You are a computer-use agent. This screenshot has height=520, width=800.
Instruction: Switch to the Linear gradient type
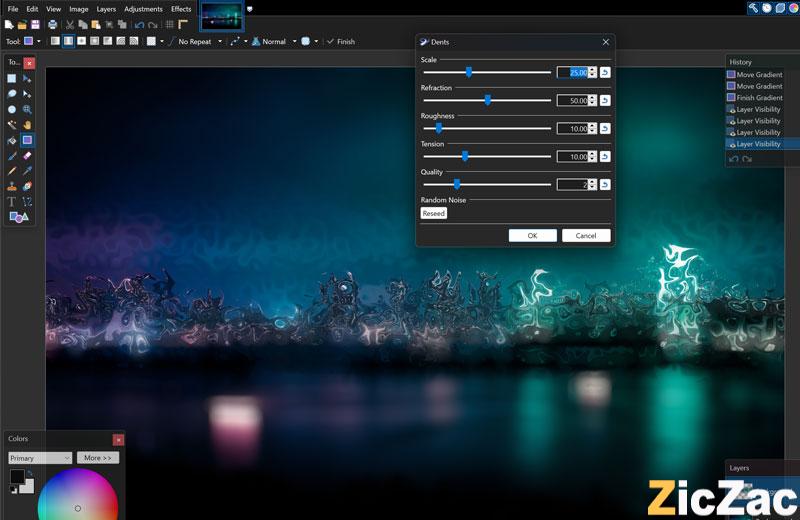[56, 42]
